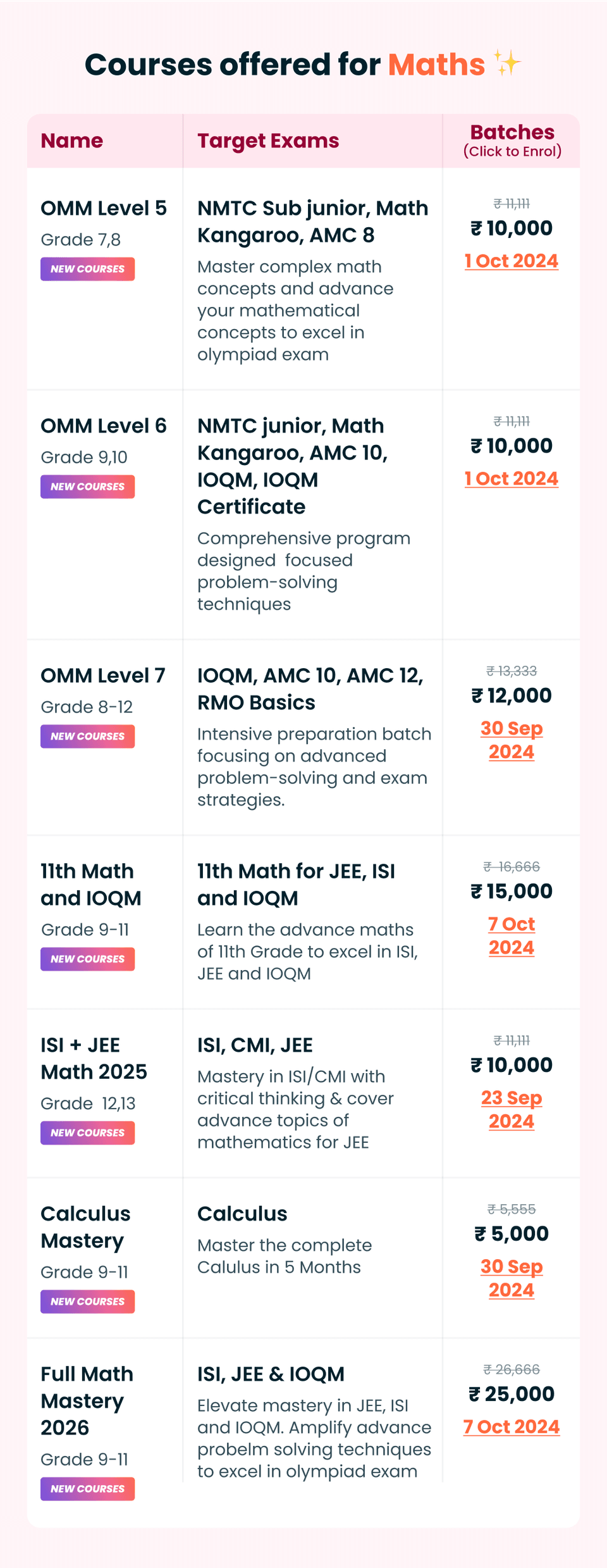This screenshot has height=1568, width=607.
Task: Select the Batches column header
Action: tap(512, 140)
